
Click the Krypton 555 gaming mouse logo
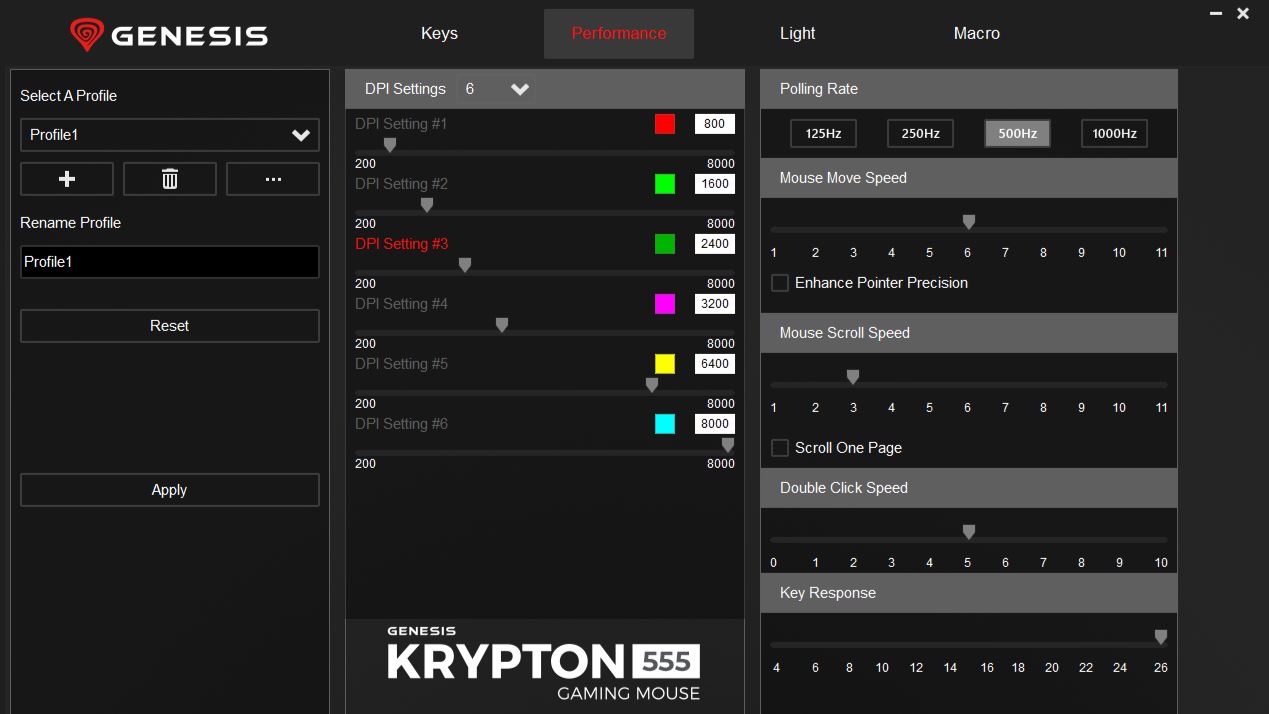click(544, 663)
